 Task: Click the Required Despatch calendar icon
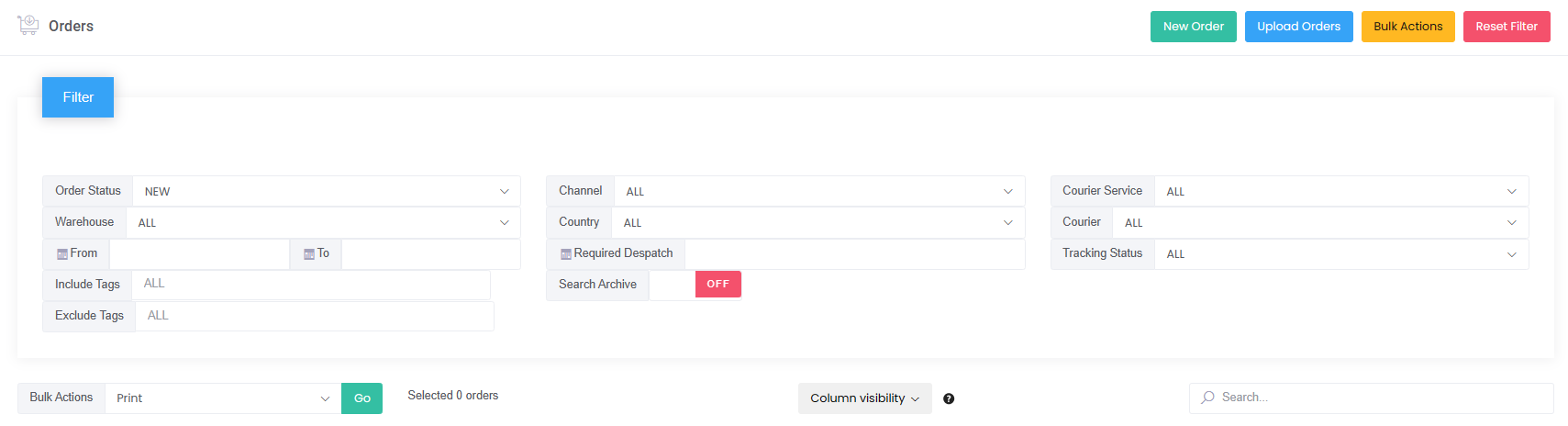(x=566, y=254)
